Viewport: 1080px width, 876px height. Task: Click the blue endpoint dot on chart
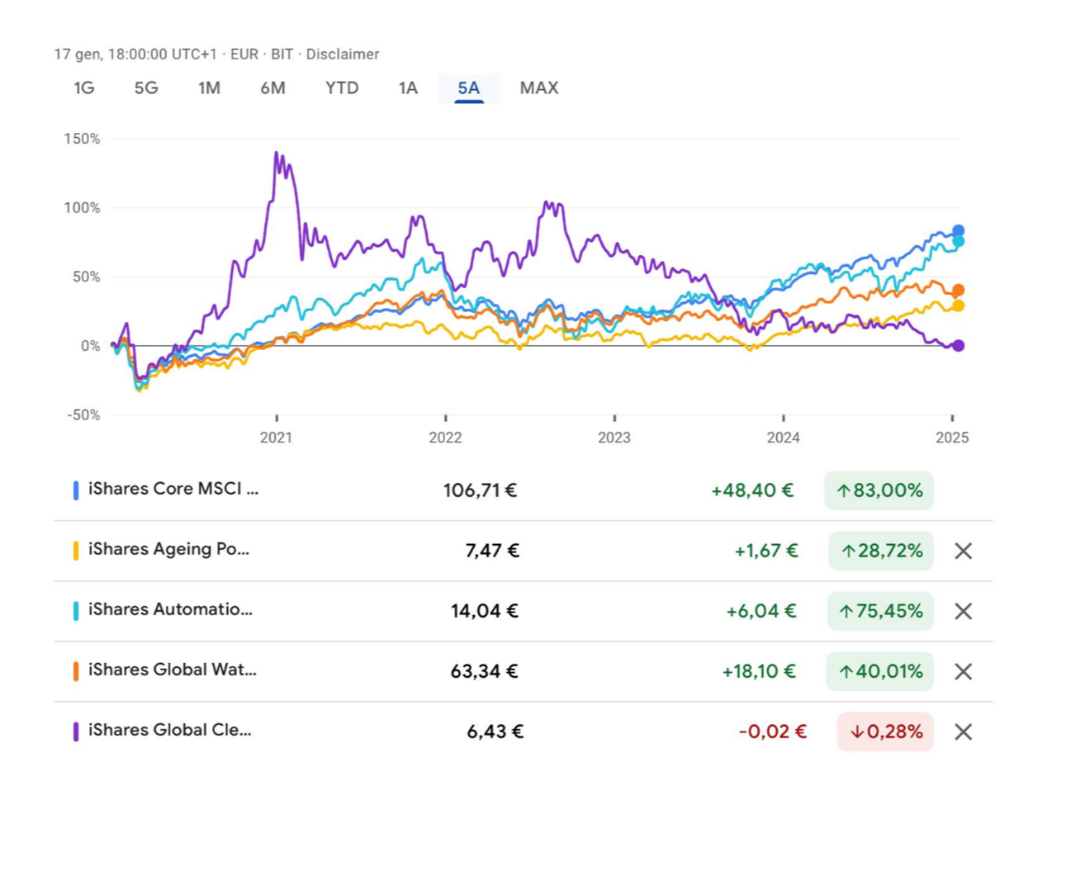point(958,231)
